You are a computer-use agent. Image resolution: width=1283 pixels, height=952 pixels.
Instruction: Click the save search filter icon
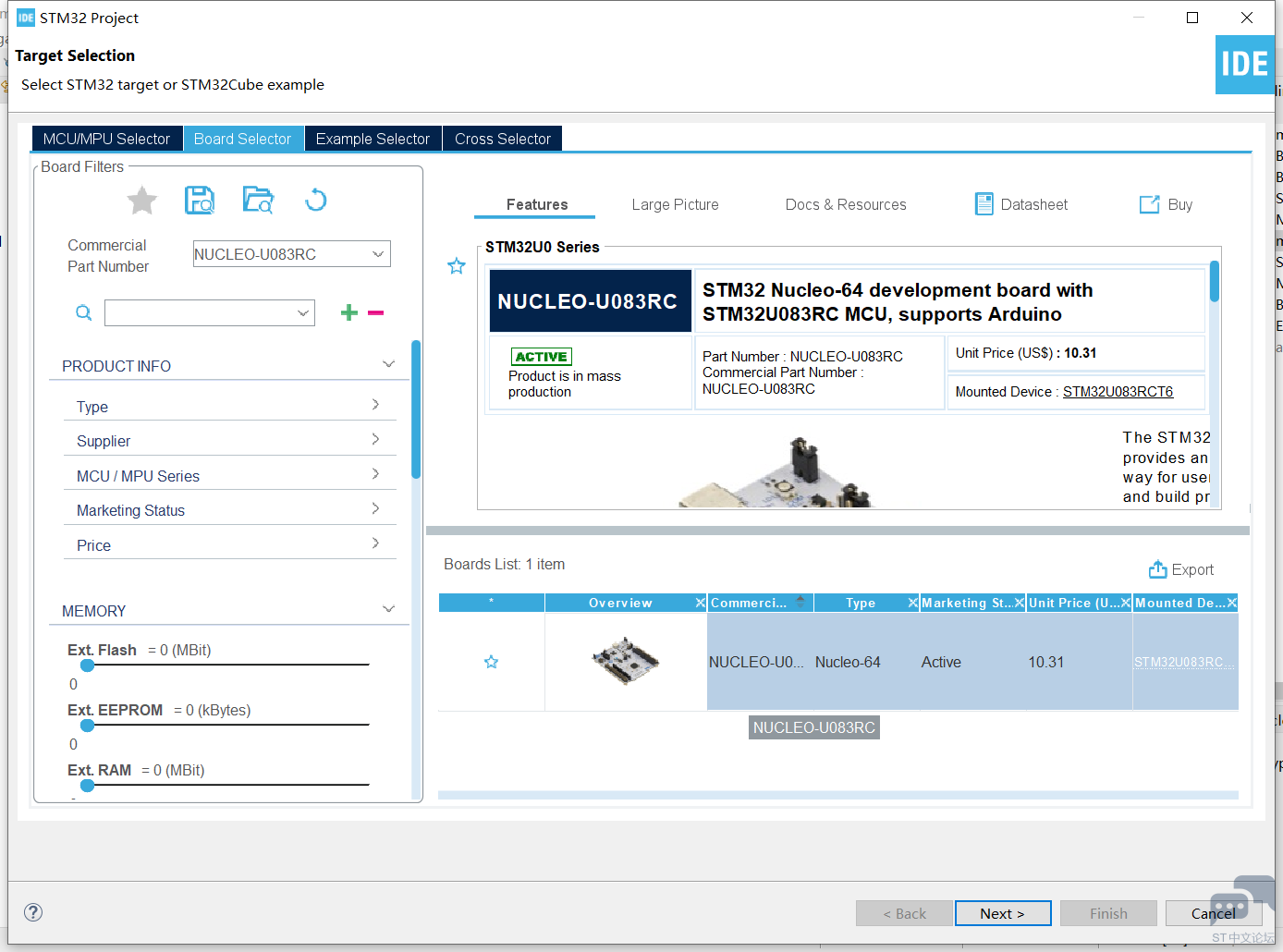(x=200, y=200)
